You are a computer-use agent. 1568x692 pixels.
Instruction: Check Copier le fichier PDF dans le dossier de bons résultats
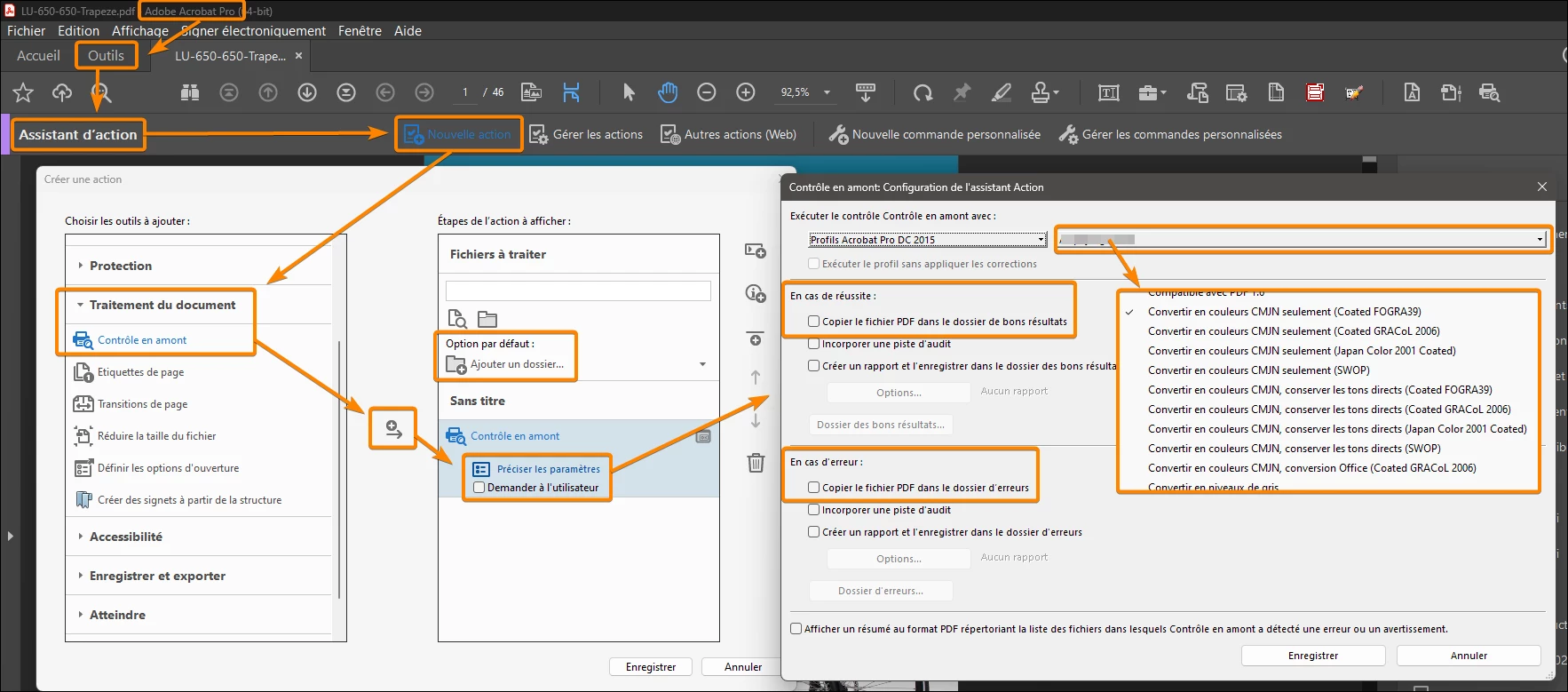pos(813,322)
